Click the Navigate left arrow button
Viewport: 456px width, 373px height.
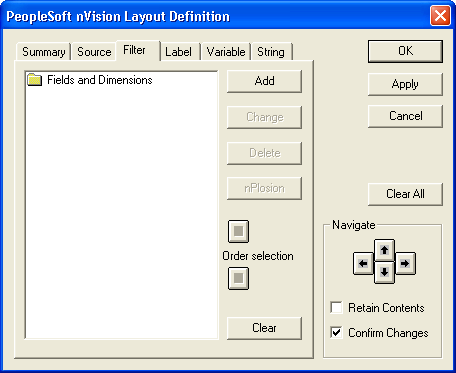coord(363,264)
